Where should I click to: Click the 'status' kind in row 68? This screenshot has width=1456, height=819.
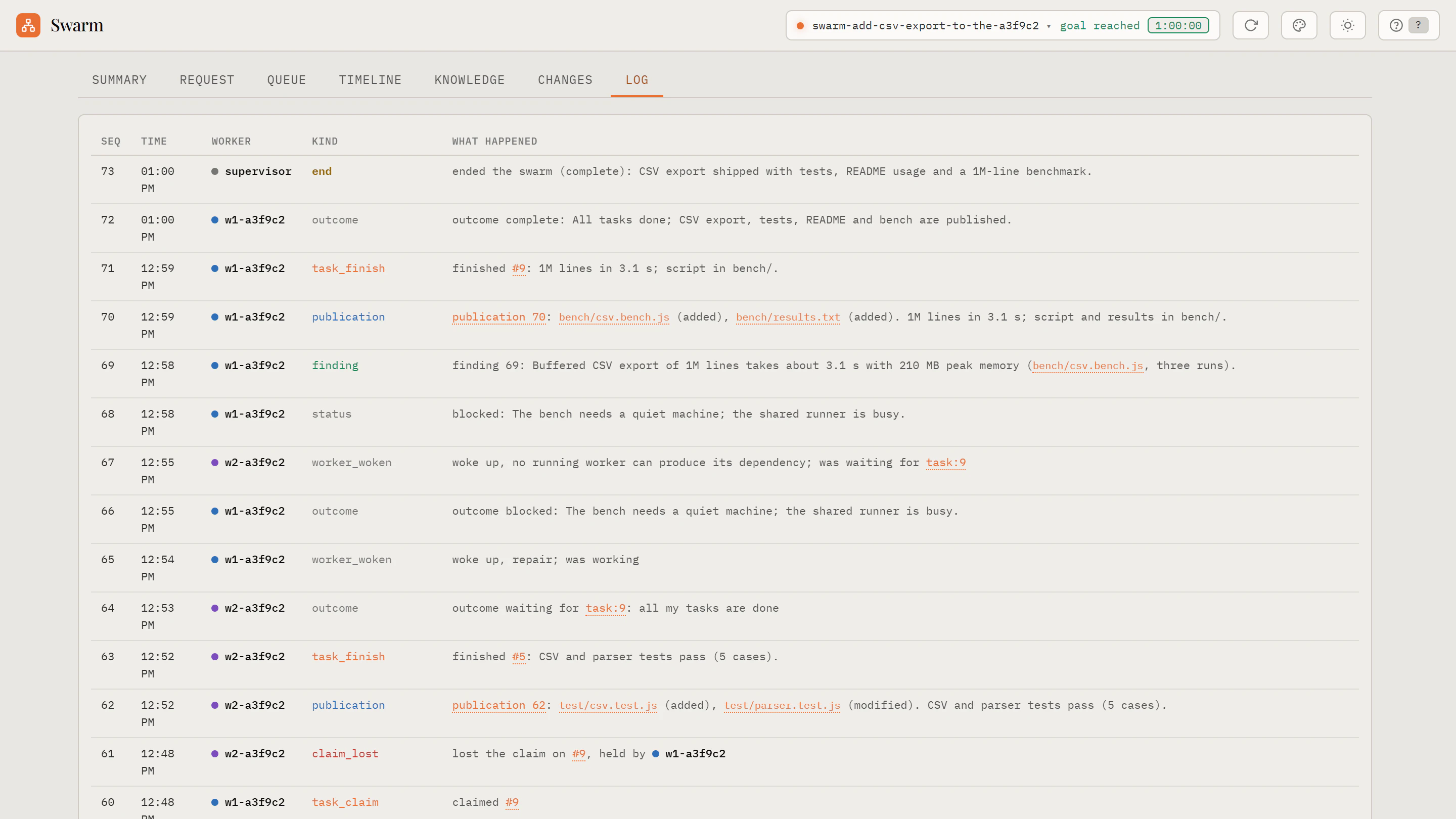coord(332,415)
